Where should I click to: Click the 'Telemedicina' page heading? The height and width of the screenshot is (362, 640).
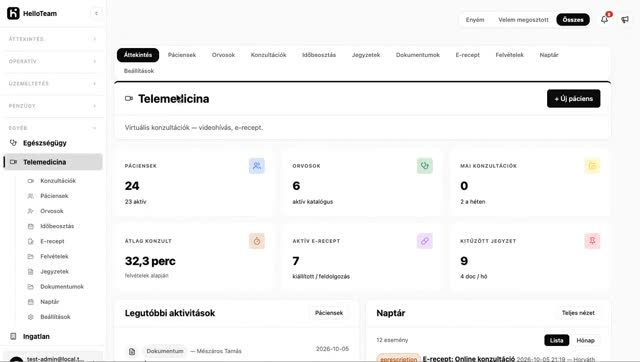173,98
